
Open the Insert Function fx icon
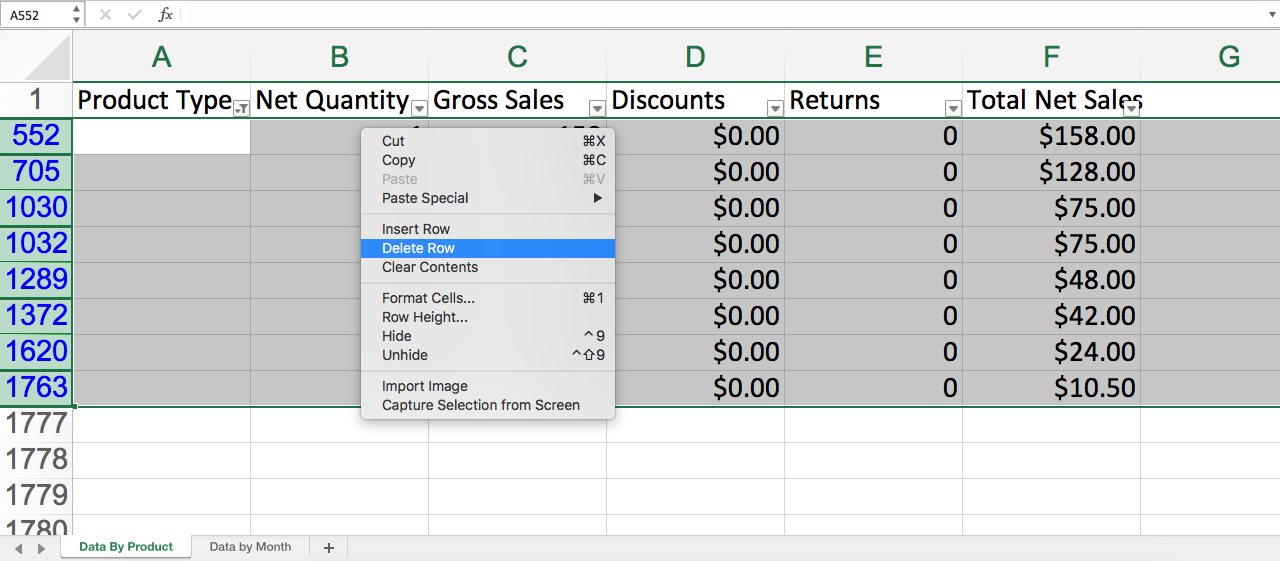(166, 15)
